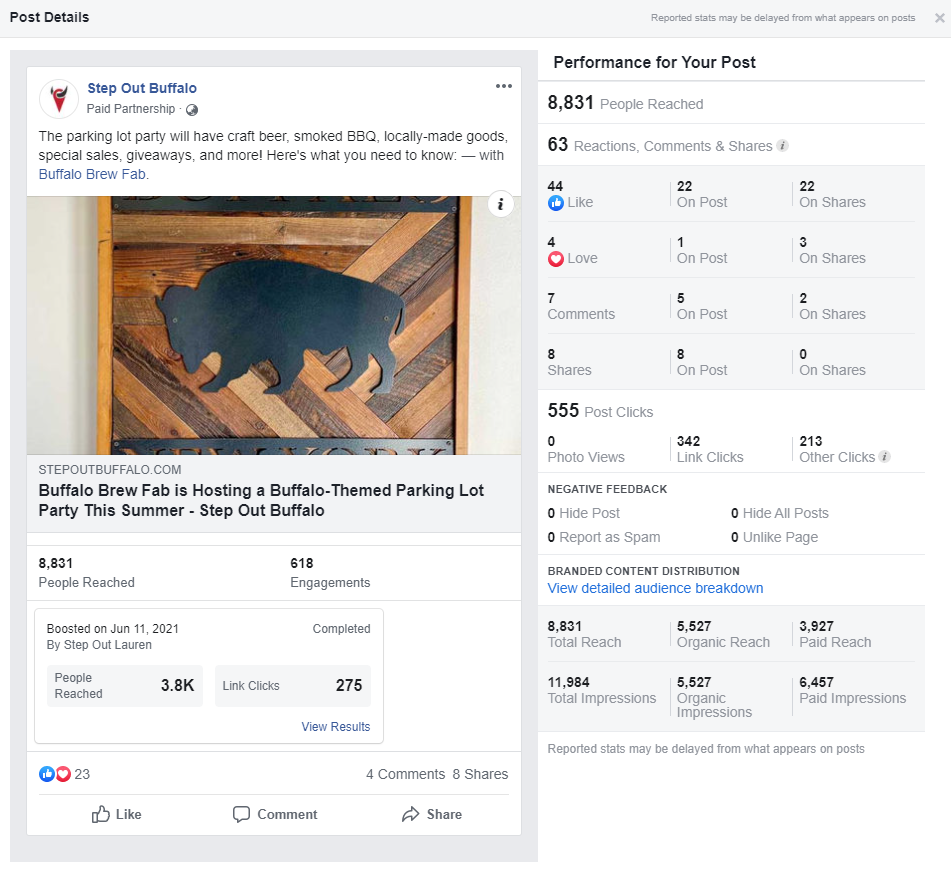This screenshot has height=874, width=951.
Task: Click the 618 Engagements stat under the post
Action: (330, 573)
